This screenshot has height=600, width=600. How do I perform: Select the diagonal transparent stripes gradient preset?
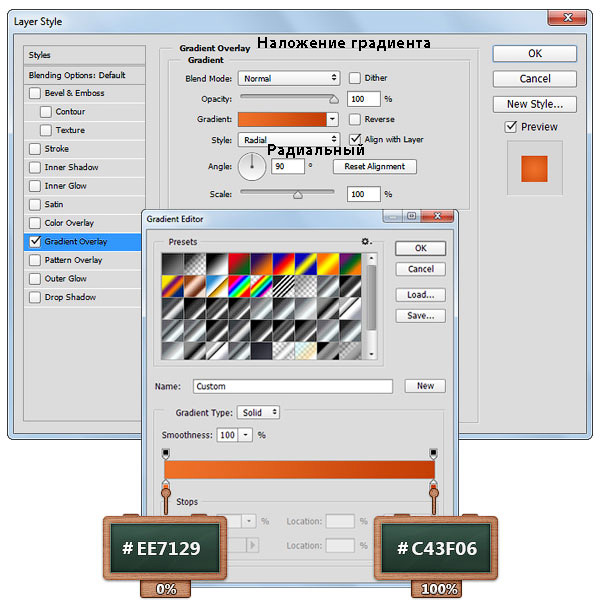(284, 286)
